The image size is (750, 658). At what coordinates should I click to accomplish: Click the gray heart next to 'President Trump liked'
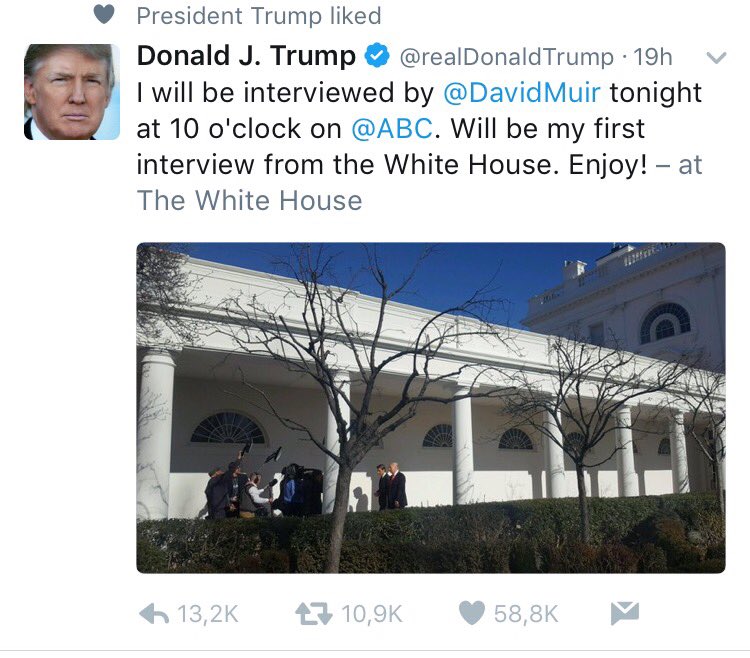pos(104,14)
